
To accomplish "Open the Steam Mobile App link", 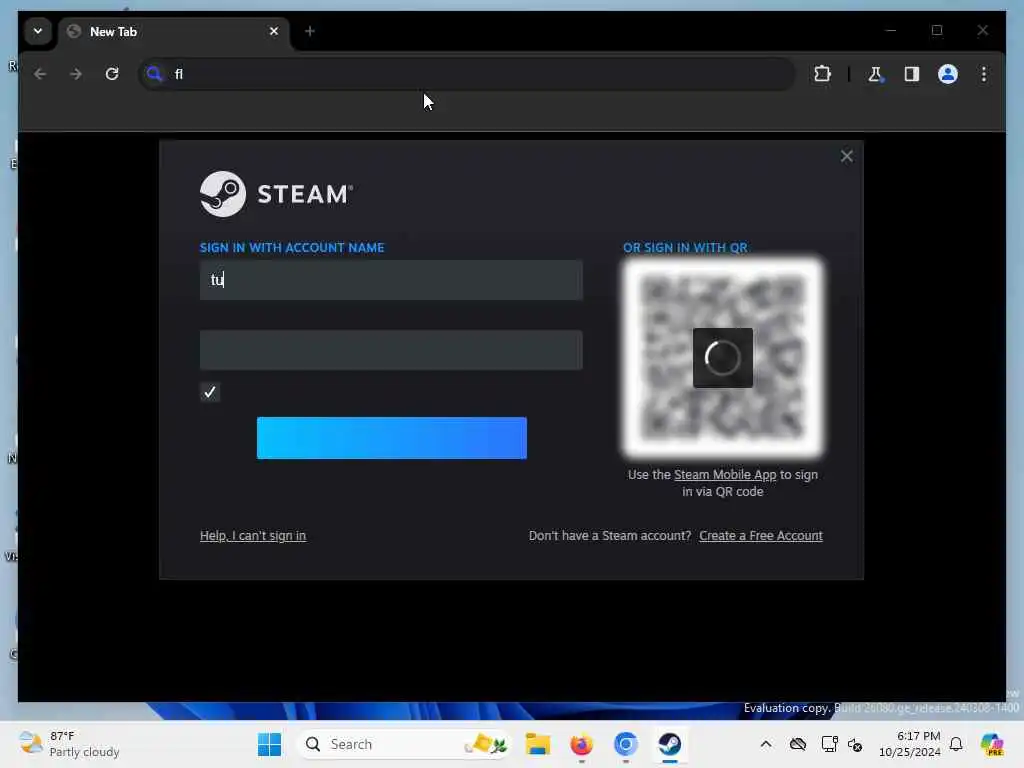I will (x=725, y=475).
